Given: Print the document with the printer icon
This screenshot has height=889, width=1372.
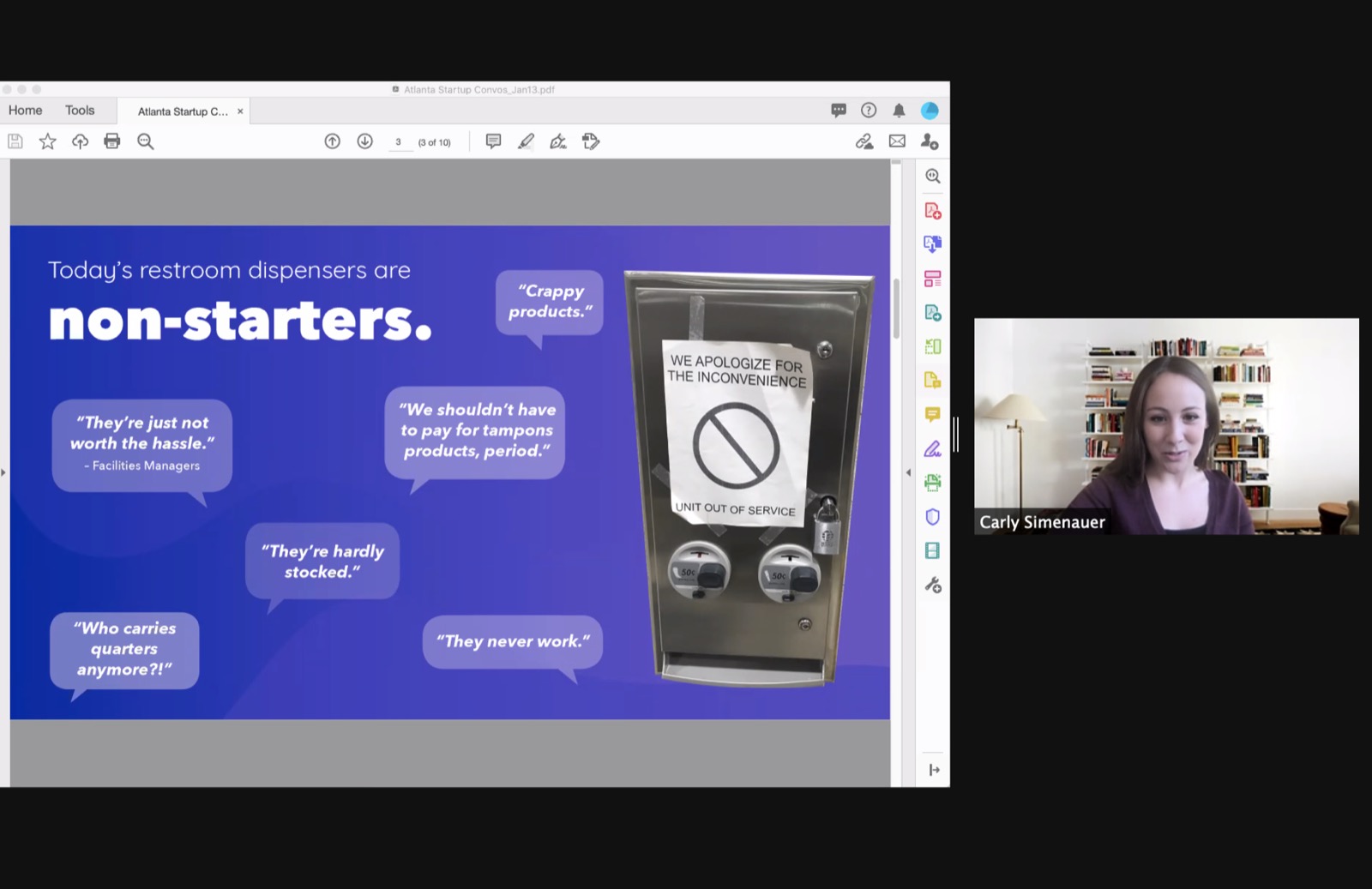Looking at the screenshot, I should 112,141.
